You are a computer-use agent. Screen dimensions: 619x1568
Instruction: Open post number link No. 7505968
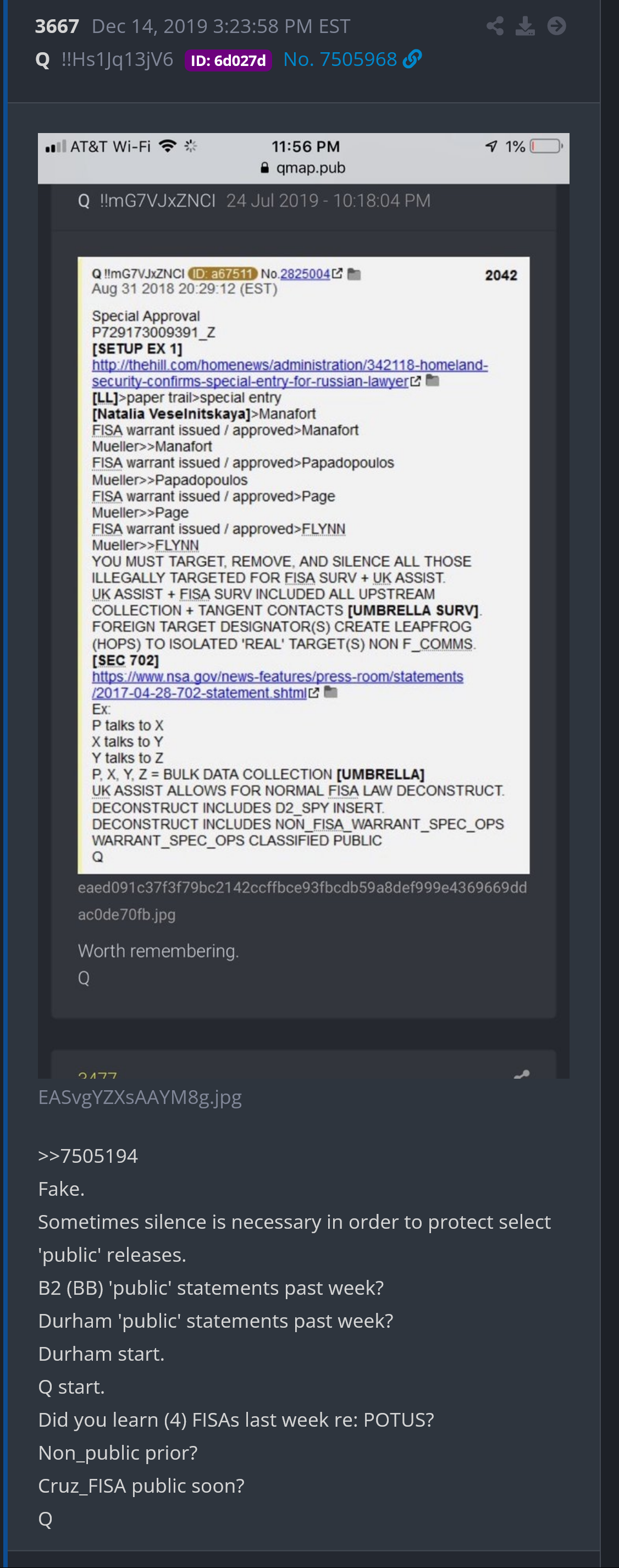[x=340, y=59]
